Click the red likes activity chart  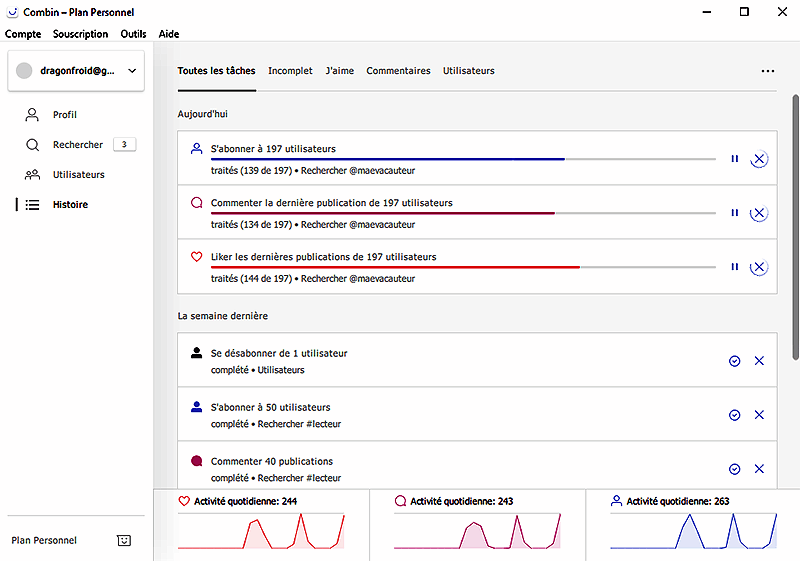261,531
